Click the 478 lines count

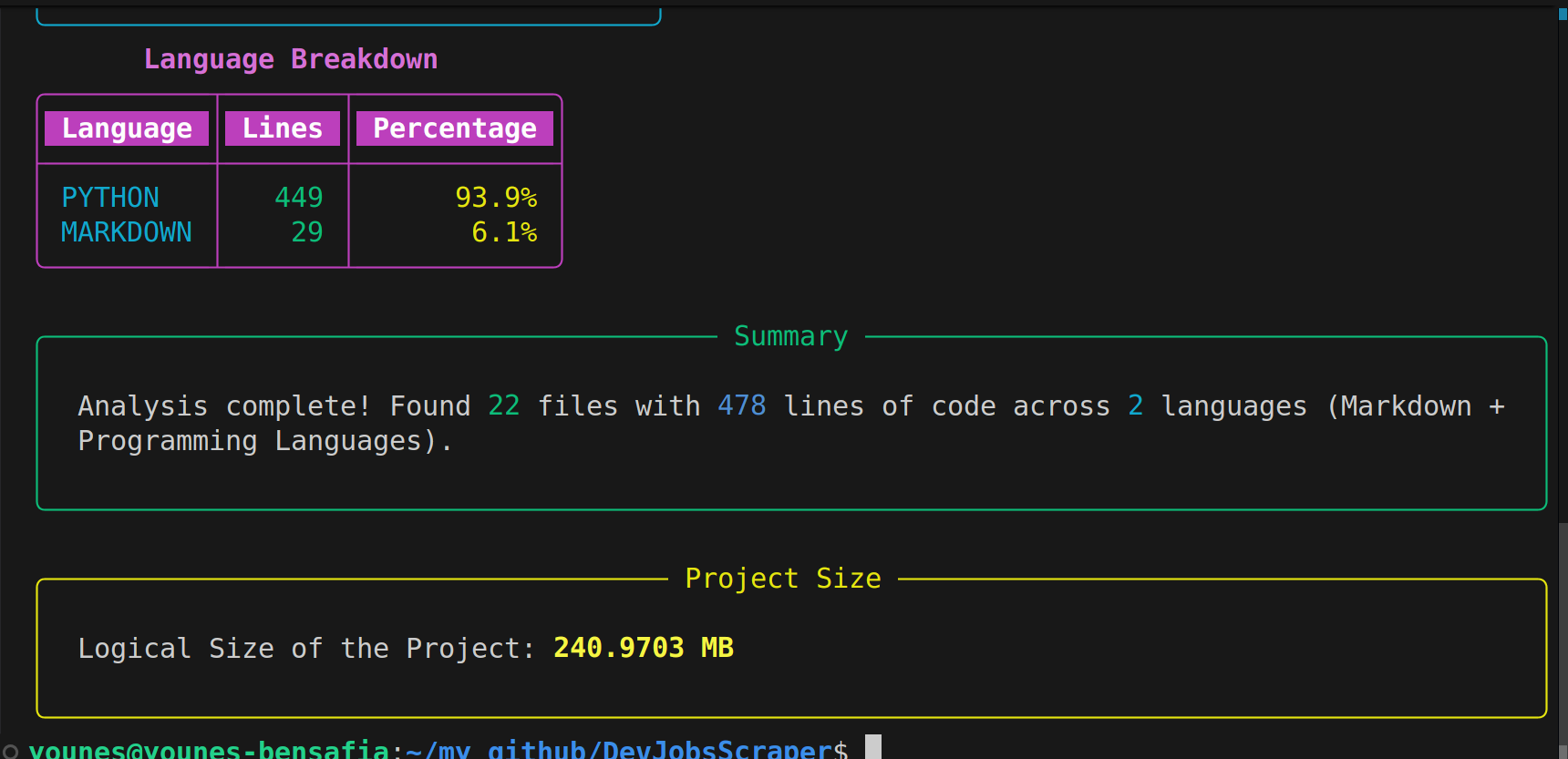[742, 405]
